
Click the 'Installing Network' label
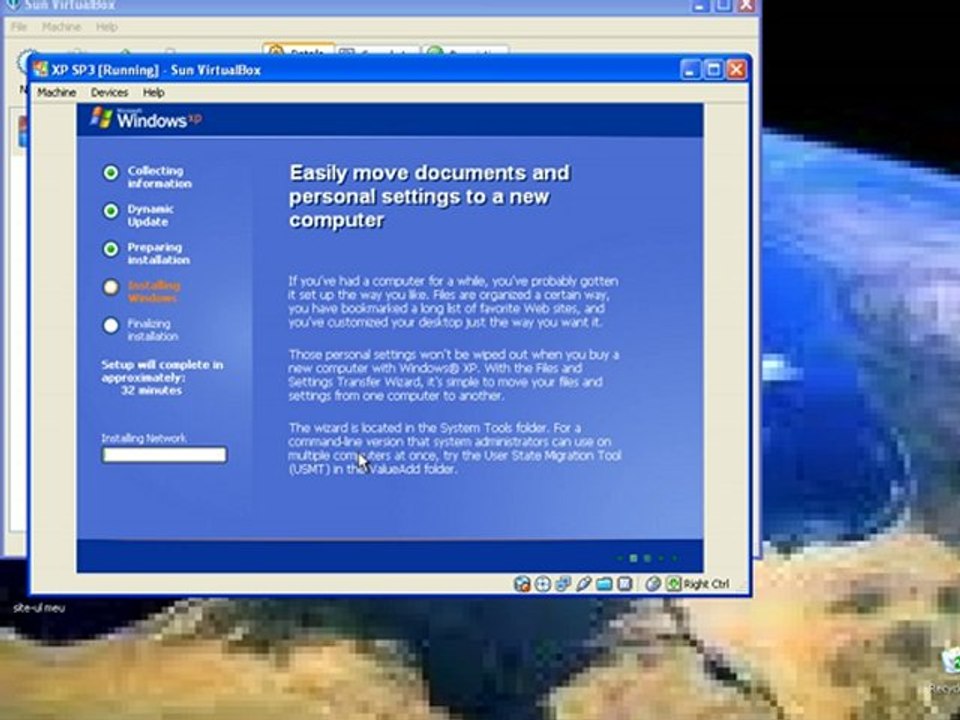tap(144, 438)
